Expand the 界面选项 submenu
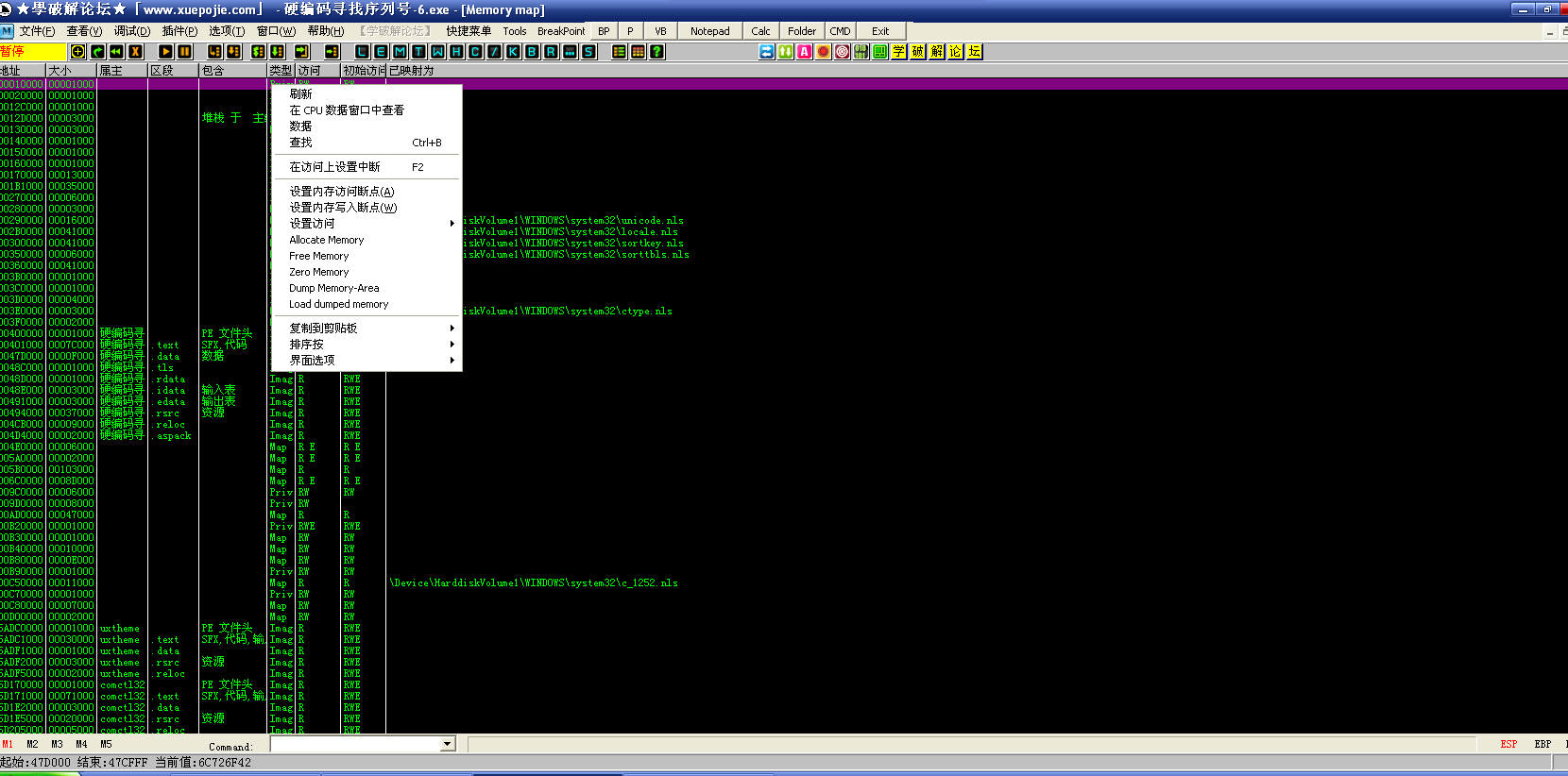The height and width of the screenshot is (776, 1568). pos(366,361)
